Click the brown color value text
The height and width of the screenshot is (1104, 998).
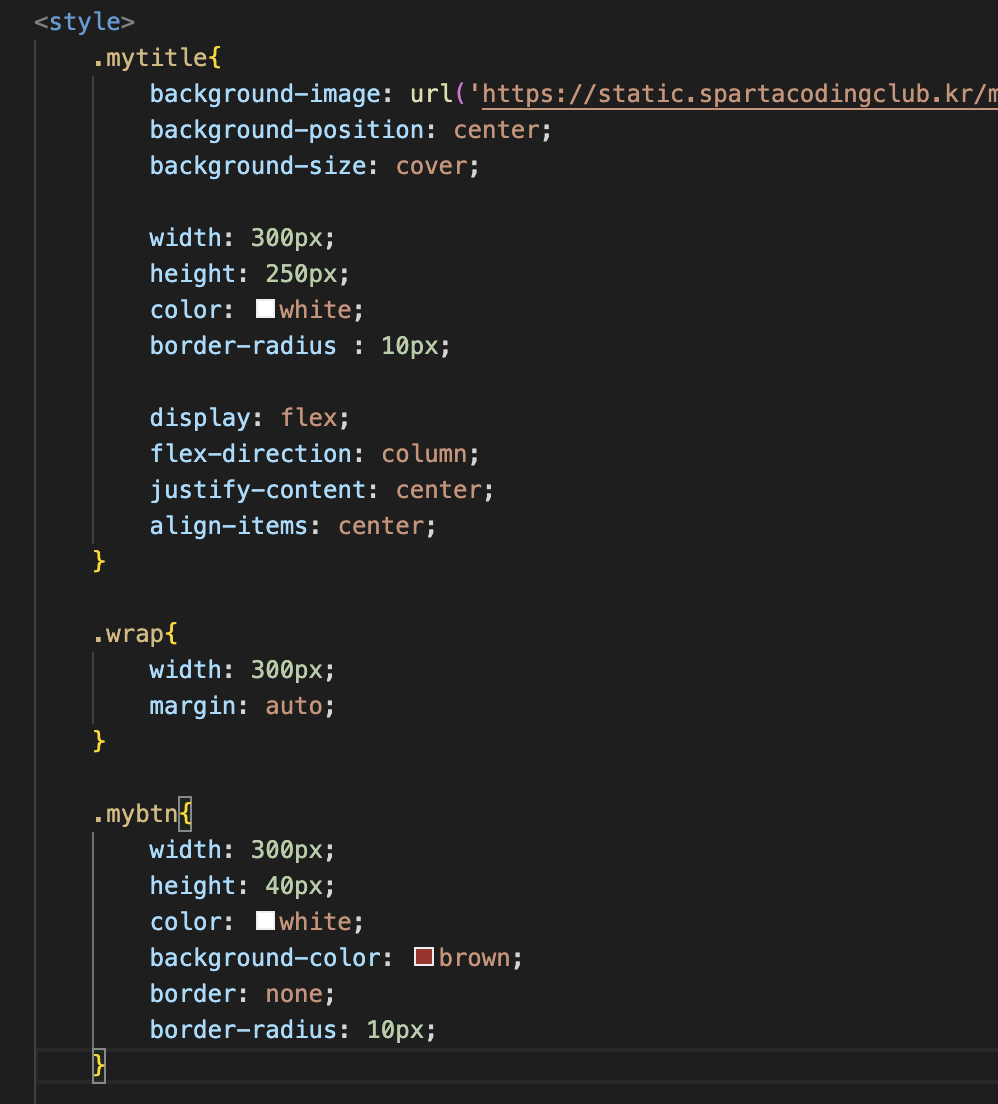[x=474, y=958]
